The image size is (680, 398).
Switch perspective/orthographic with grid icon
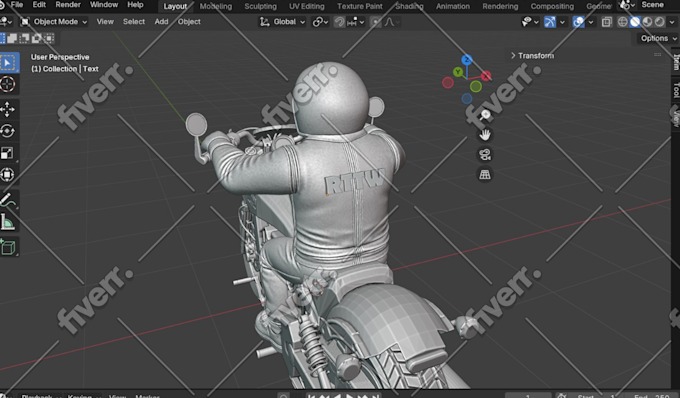pos(485,175)
